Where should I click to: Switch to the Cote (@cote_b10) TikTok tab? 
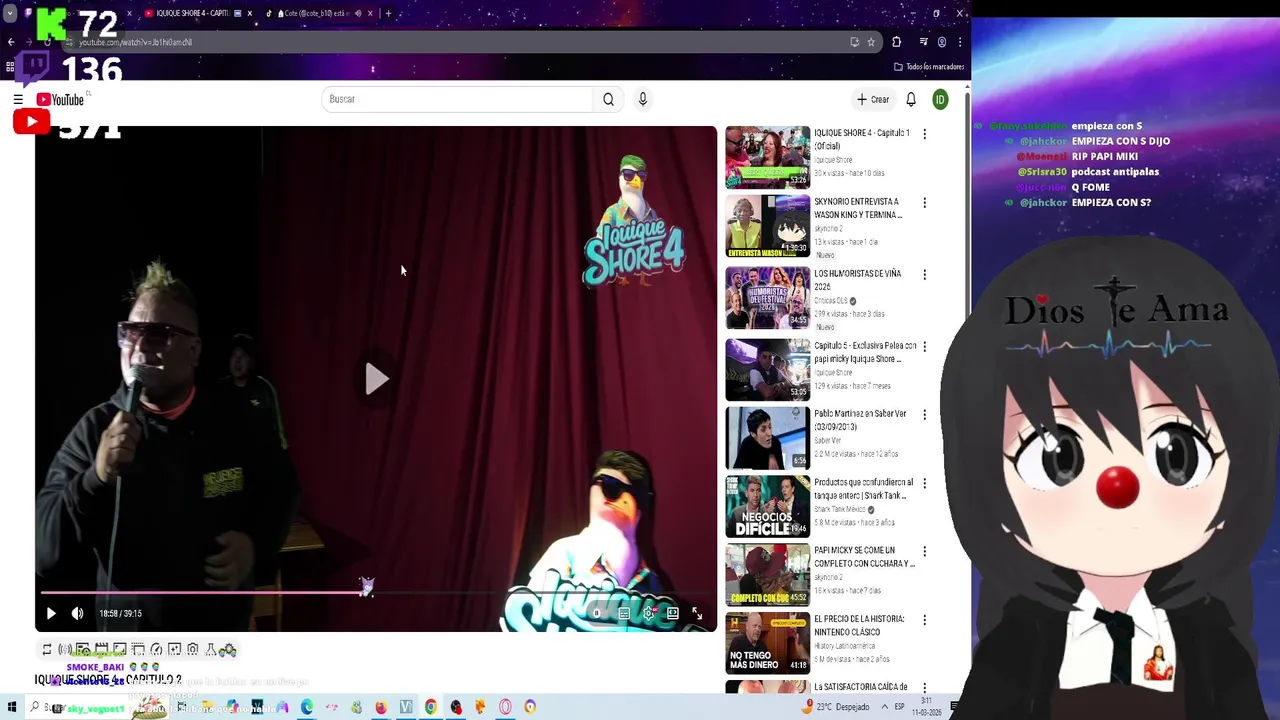pyautogui.click(x=318, y=13)
